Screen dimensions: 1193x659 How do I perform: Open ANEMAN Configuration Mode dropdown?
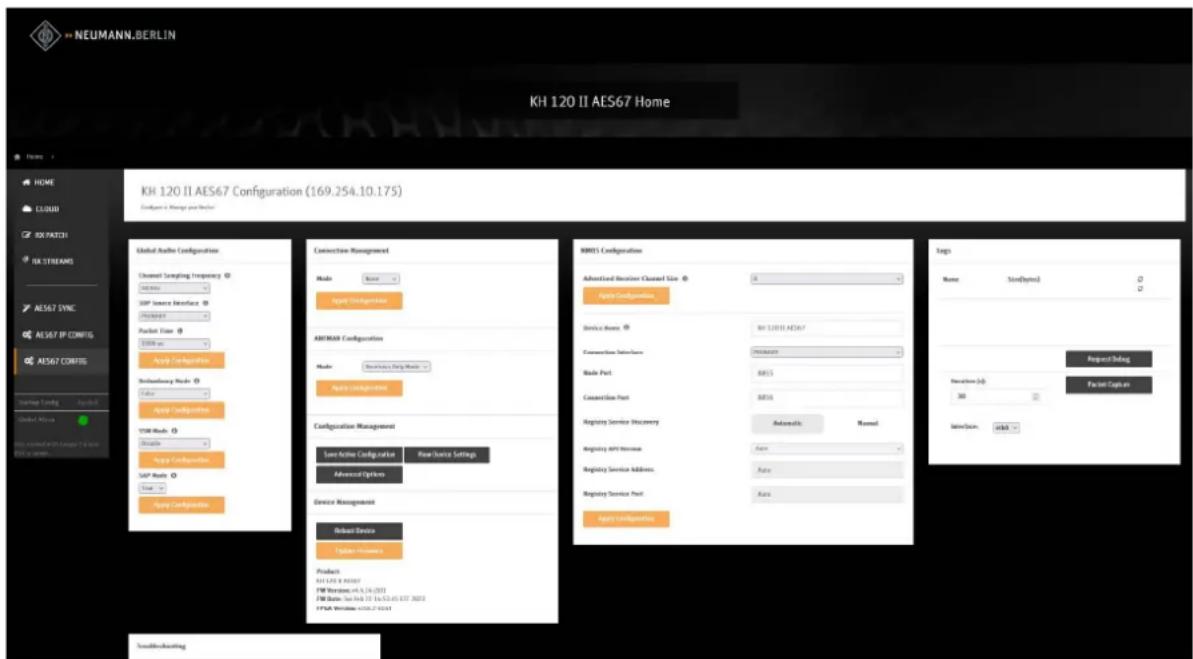pos(396,366)
